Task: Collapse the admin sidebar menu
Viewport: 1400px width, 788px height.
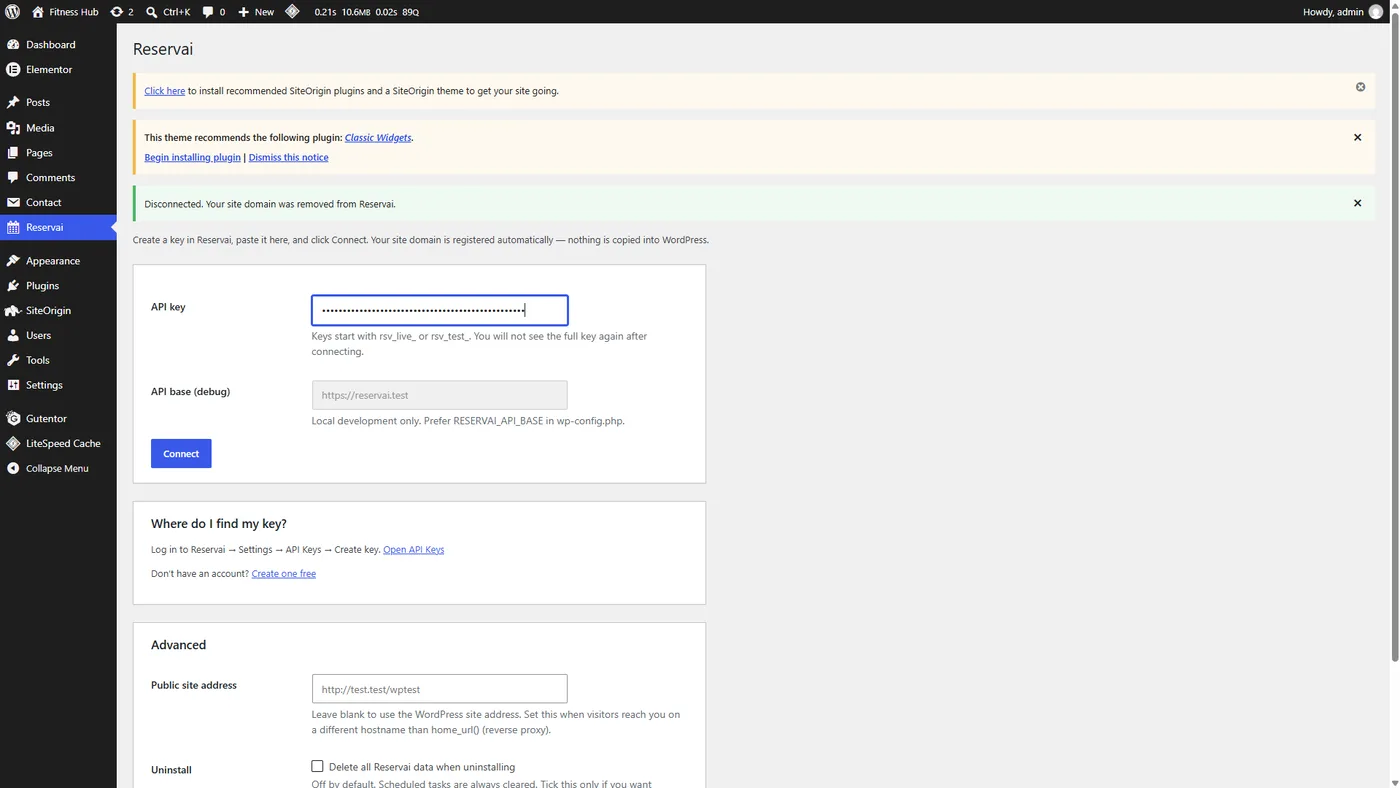Action: point(58,469)
